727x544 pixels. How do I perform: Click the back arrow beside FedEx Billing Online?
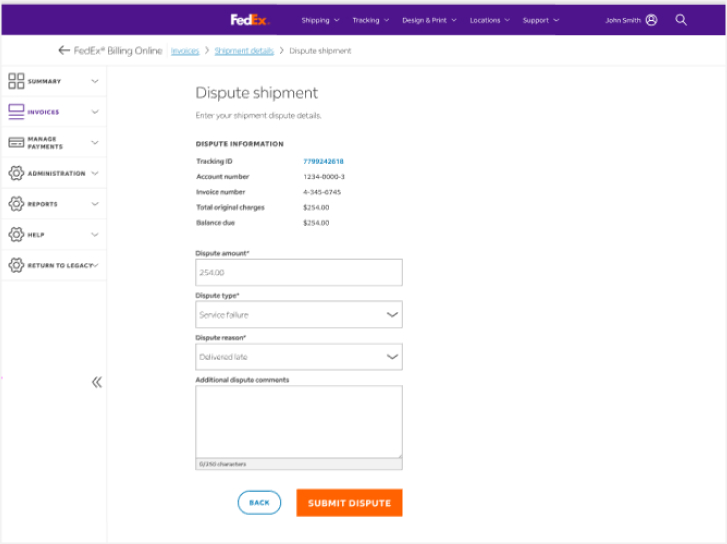pos(64,50)
